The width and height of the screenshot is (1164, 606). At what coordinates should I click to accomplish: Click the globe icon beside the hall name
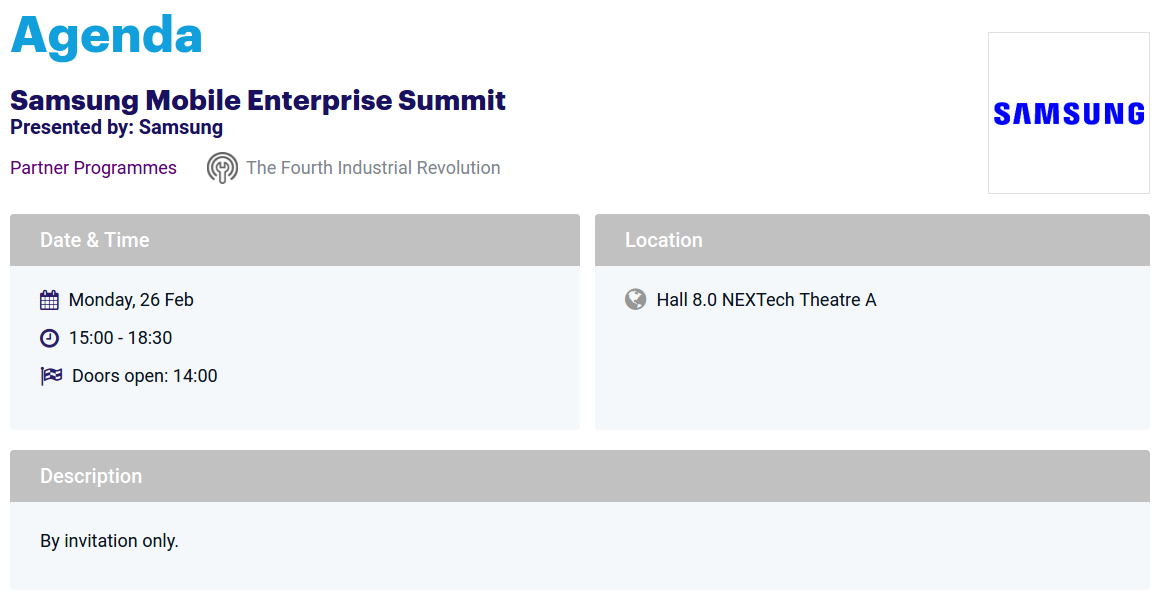(x=635, y=299)
